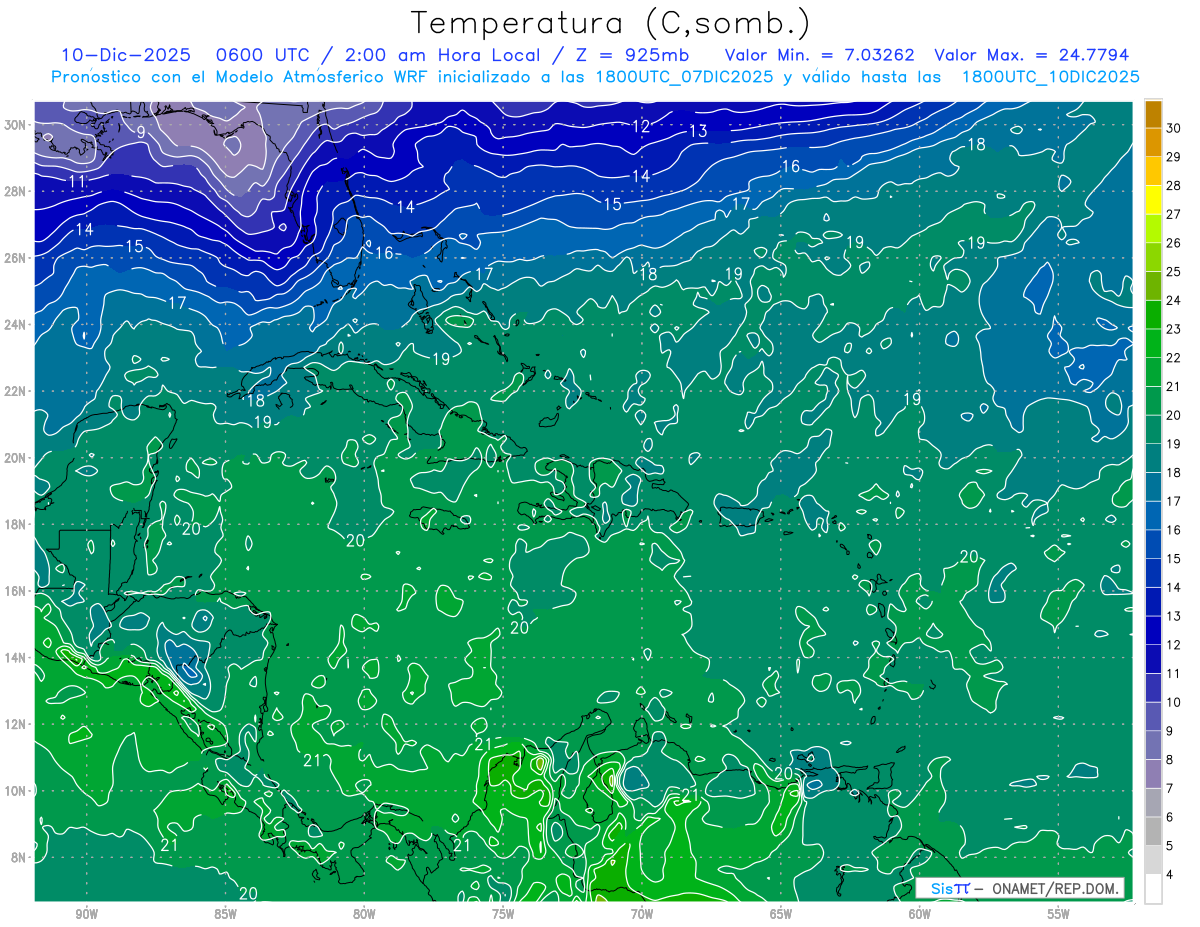1200x927 pixels.
Task: Click the '18N' latitude axis label
Action: point(16,524)
